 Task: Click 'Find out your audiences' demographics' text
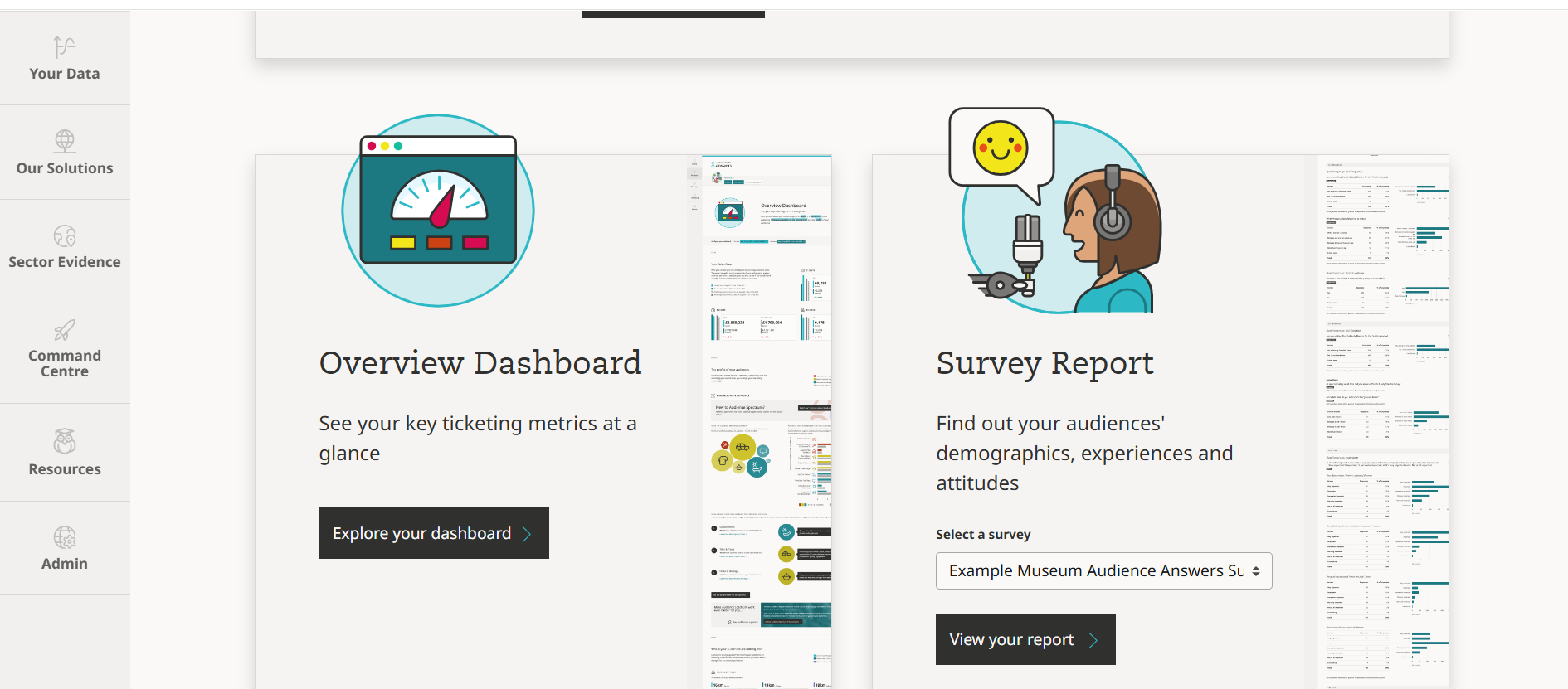click(1084, 454)
